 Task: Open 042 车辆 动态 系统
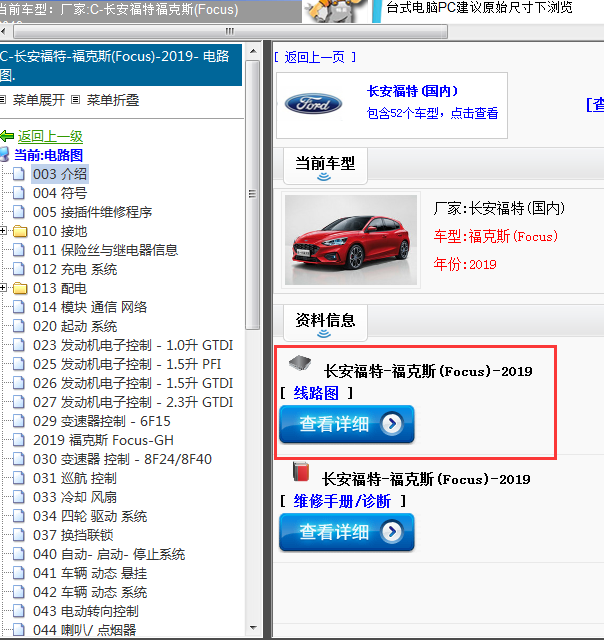point(90,592)
